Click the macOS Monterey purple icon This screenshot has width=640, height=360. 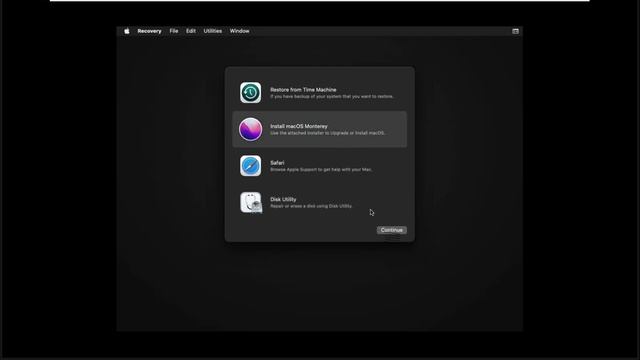(251, 129)
